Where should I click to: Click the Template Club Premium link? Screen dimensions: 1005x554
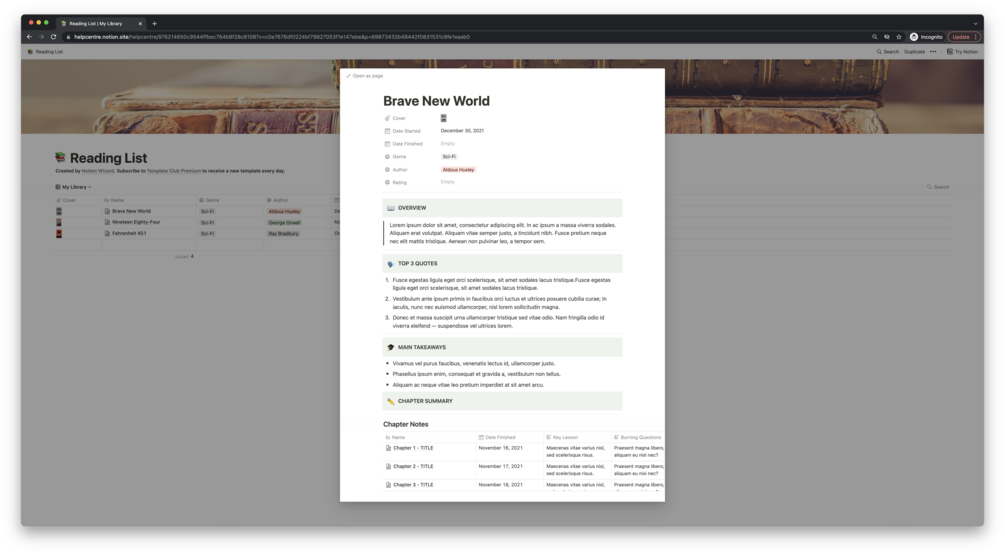pyautogui.click(x=174, y=171)
